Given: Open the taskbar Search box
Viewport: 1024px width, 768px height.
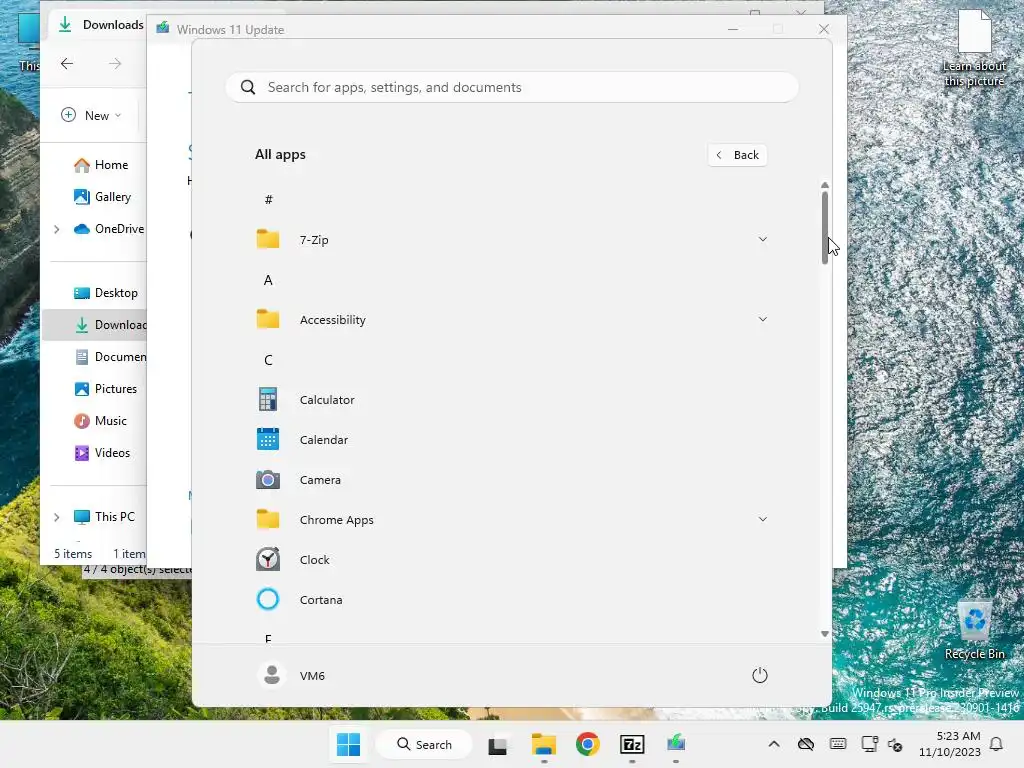Looking at the screenshot, I should pos(424,744).
